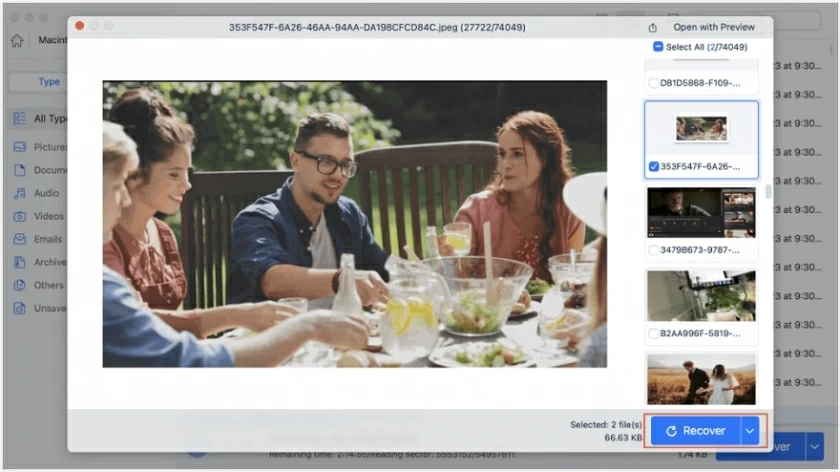This screenshot has width=840, height=472.
Task: Select the Videos icon in the sidebar
Action: point(19,216)
